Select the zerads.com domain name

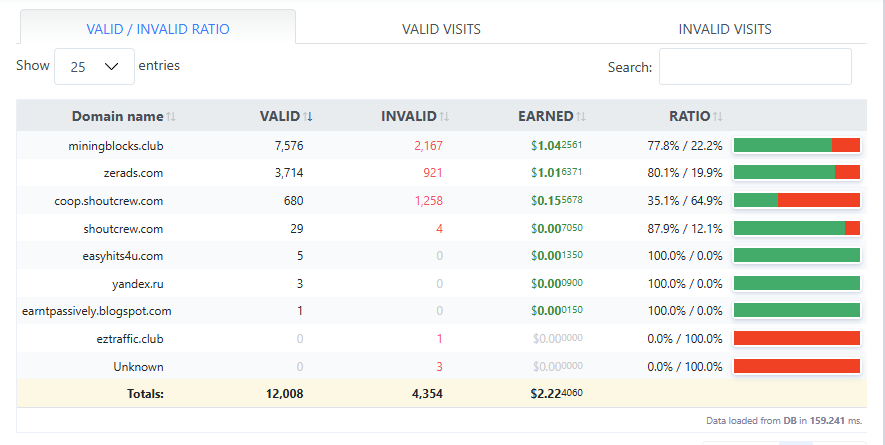(x=133, y=173)
